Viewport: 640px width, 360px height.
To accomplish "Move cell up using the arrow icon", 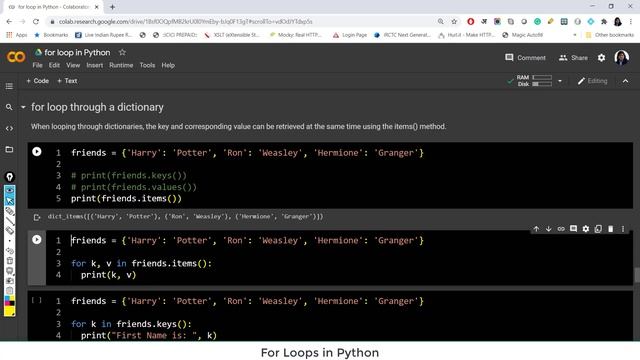I will pyautogui.click(x=536, y=229).
